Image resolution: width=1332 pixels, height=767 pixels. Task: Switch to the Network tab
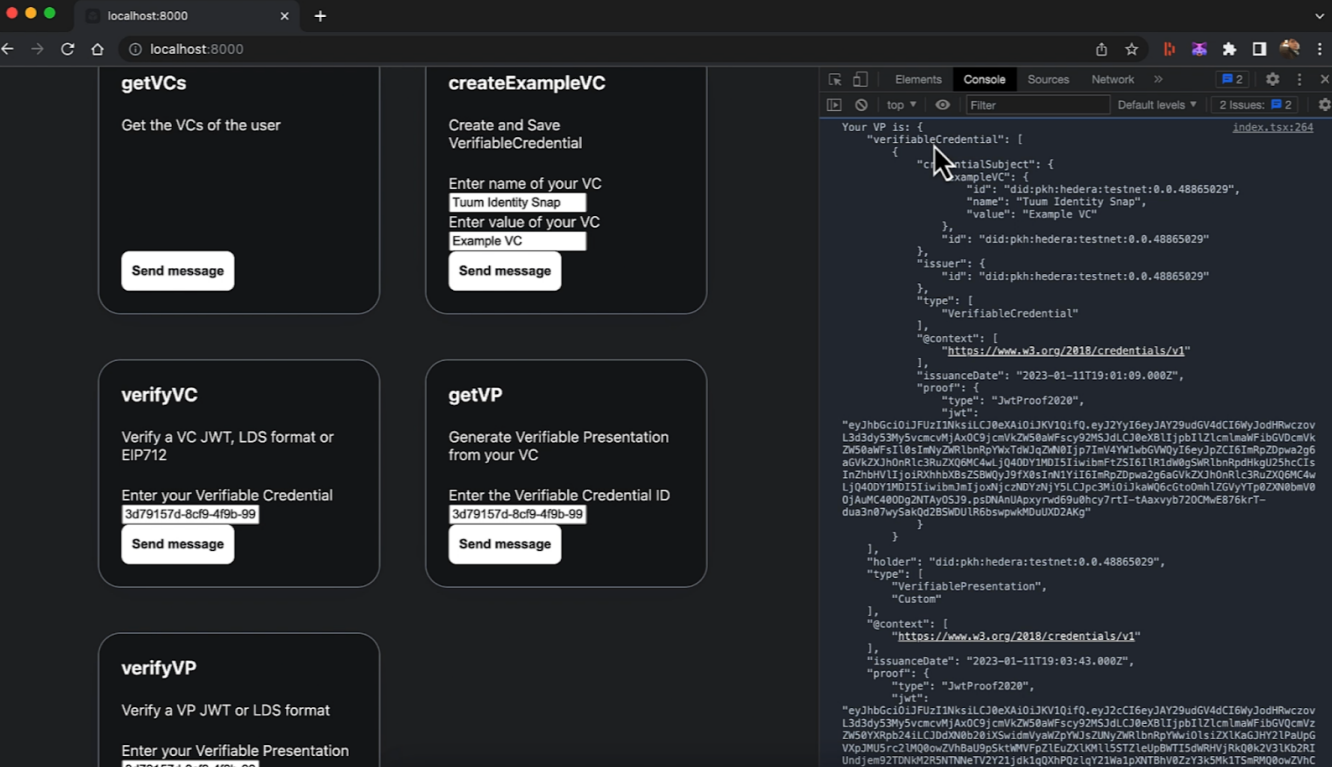pyautogui.click(x=1113, y=79)
